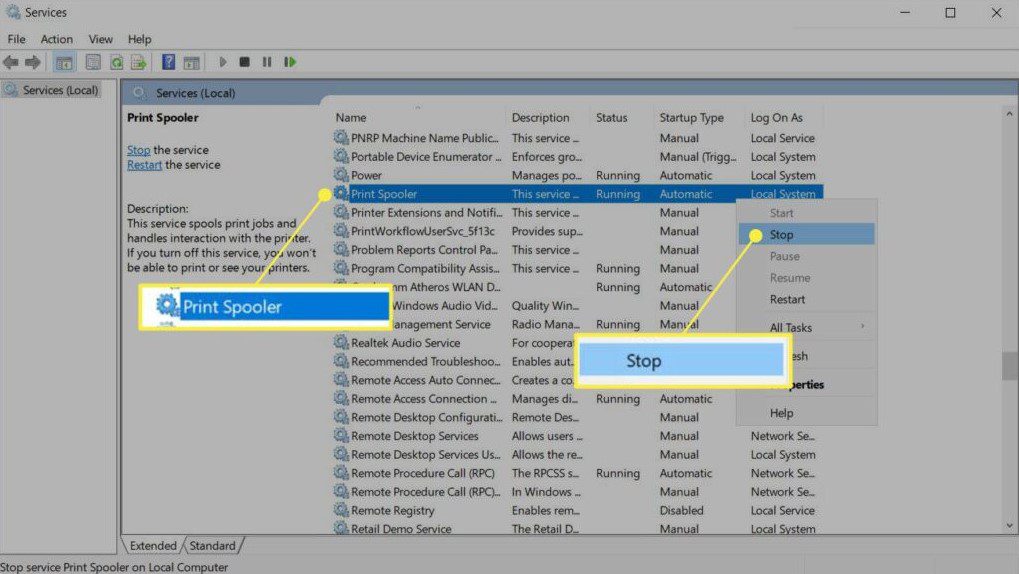The image size is (1019, 574).
Task: Select PNRP Machine Name Publication service
Action: pyautogui.click(x=578, y=138)
